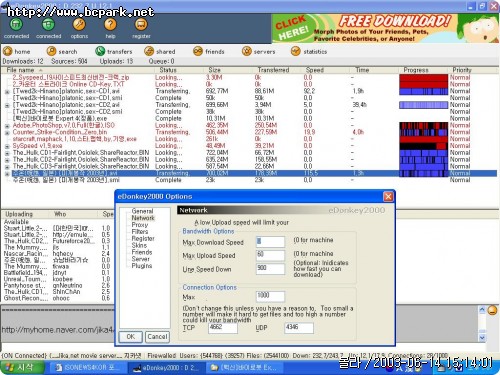Click the Max connections field

tap(270, 296)
